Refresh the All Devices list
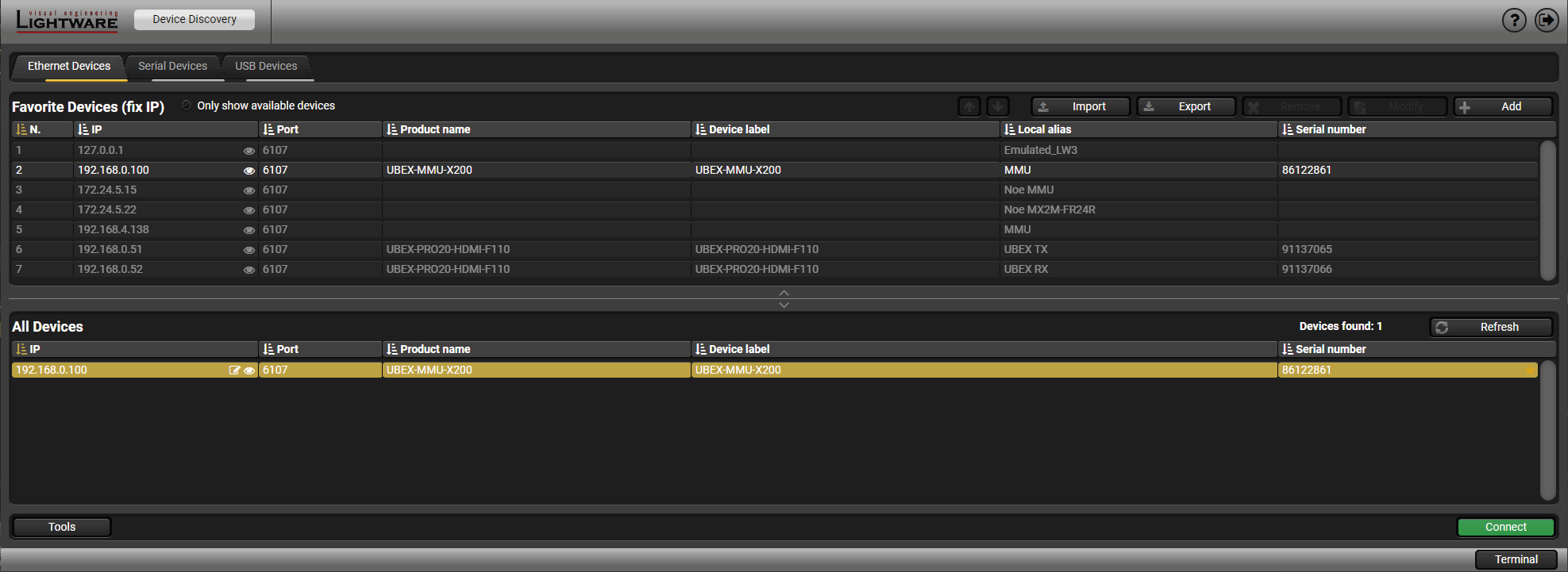 [x=1491, y=327]
